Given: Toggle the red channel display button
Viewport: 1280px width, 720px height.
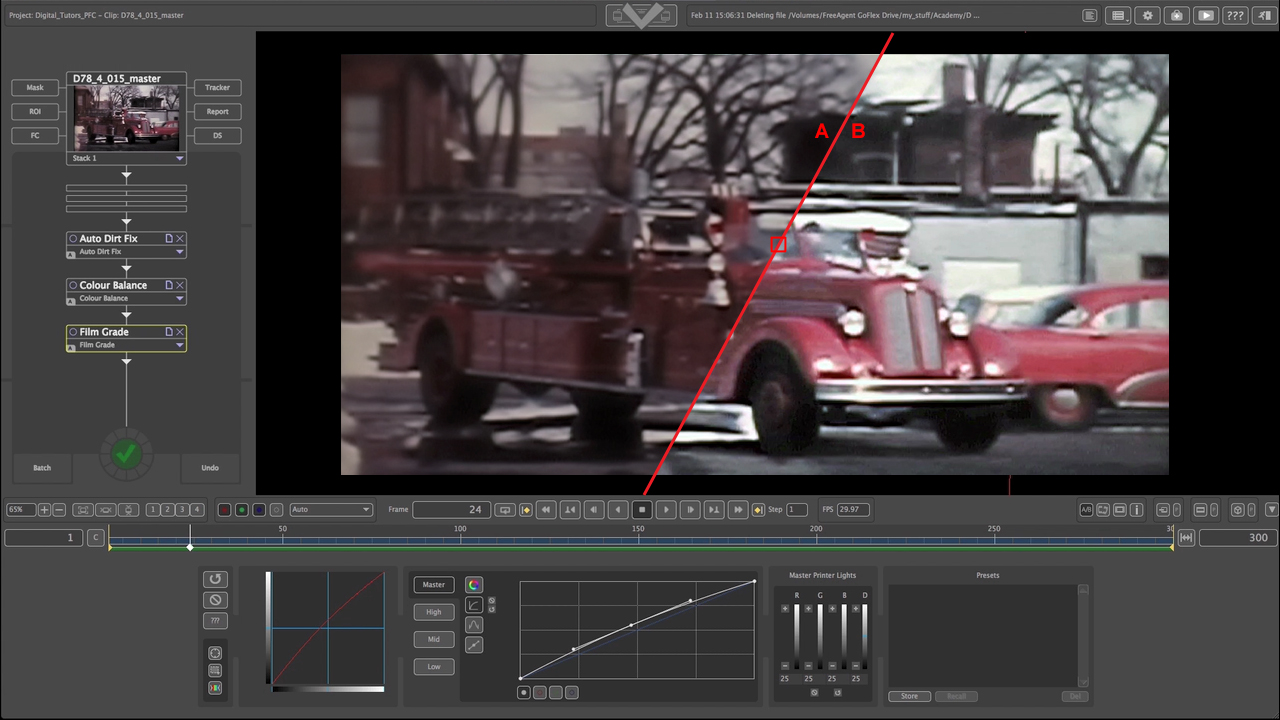Looking at the screenshot, I should [225, 510].
